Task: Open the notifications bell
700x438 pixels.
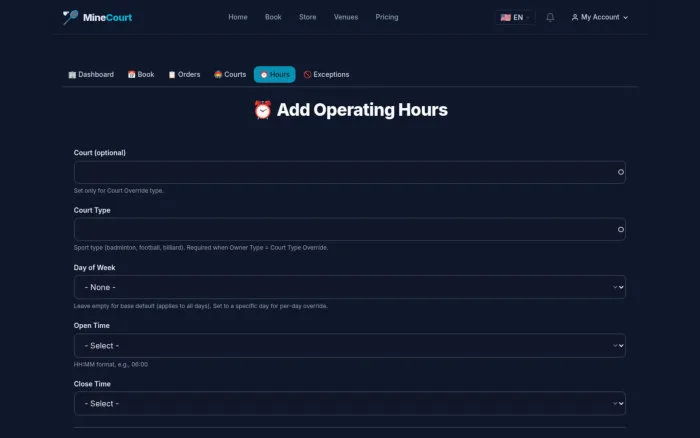Action: tap(550, 17)
